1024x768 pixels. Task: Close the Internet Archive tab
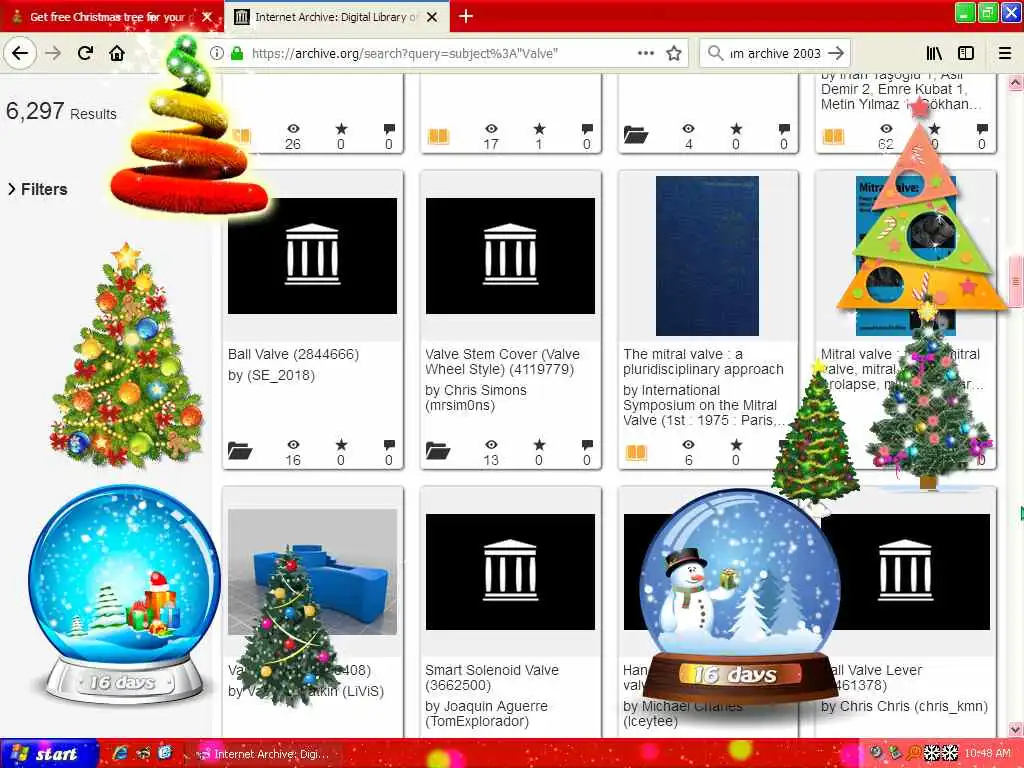point(432,17)
